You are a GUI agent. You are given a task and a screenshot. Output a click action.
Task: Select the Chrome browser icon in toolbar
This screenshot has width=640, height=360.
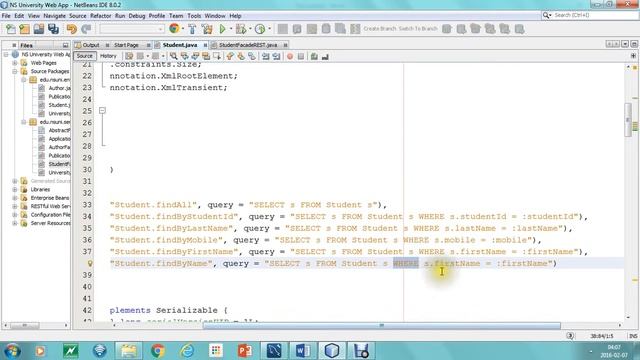(174, 29)
